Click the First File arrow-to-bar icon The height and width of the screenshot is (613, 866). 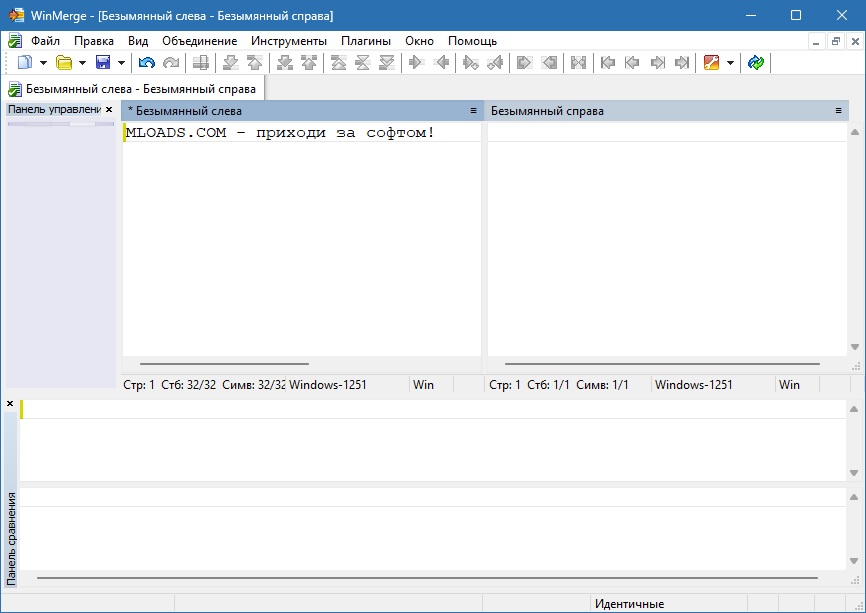click(608, 62)
